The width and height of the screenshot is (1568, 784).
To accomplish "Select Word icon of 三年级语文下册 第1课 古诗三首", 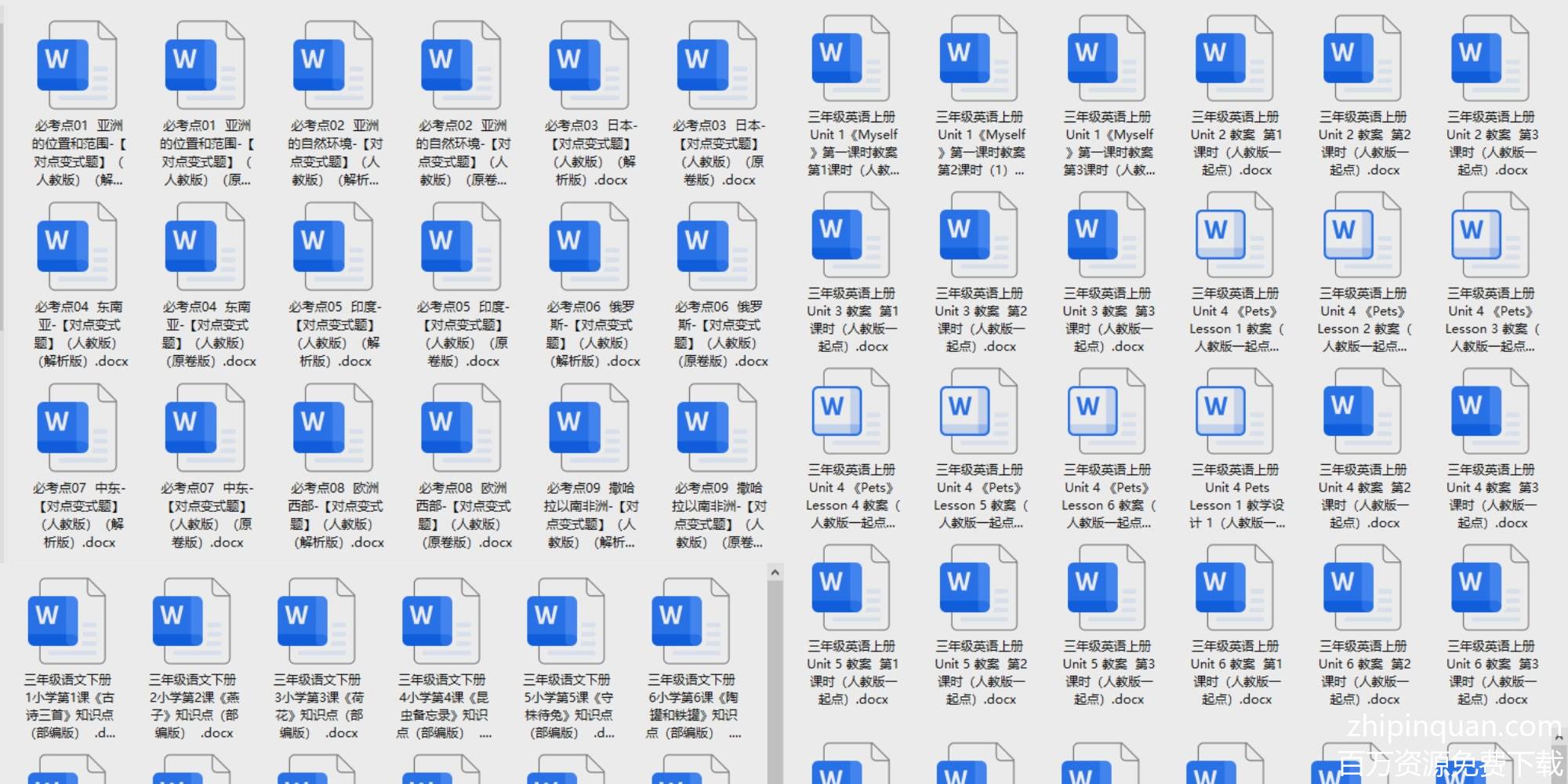I will click(67, 622).
